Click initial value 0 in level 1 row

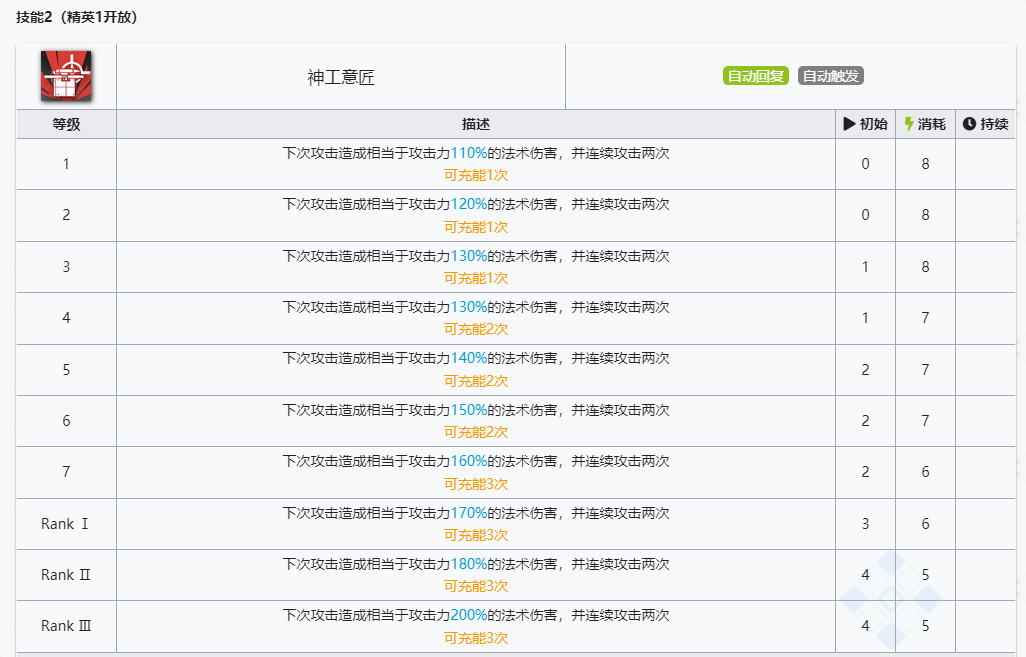865,164
